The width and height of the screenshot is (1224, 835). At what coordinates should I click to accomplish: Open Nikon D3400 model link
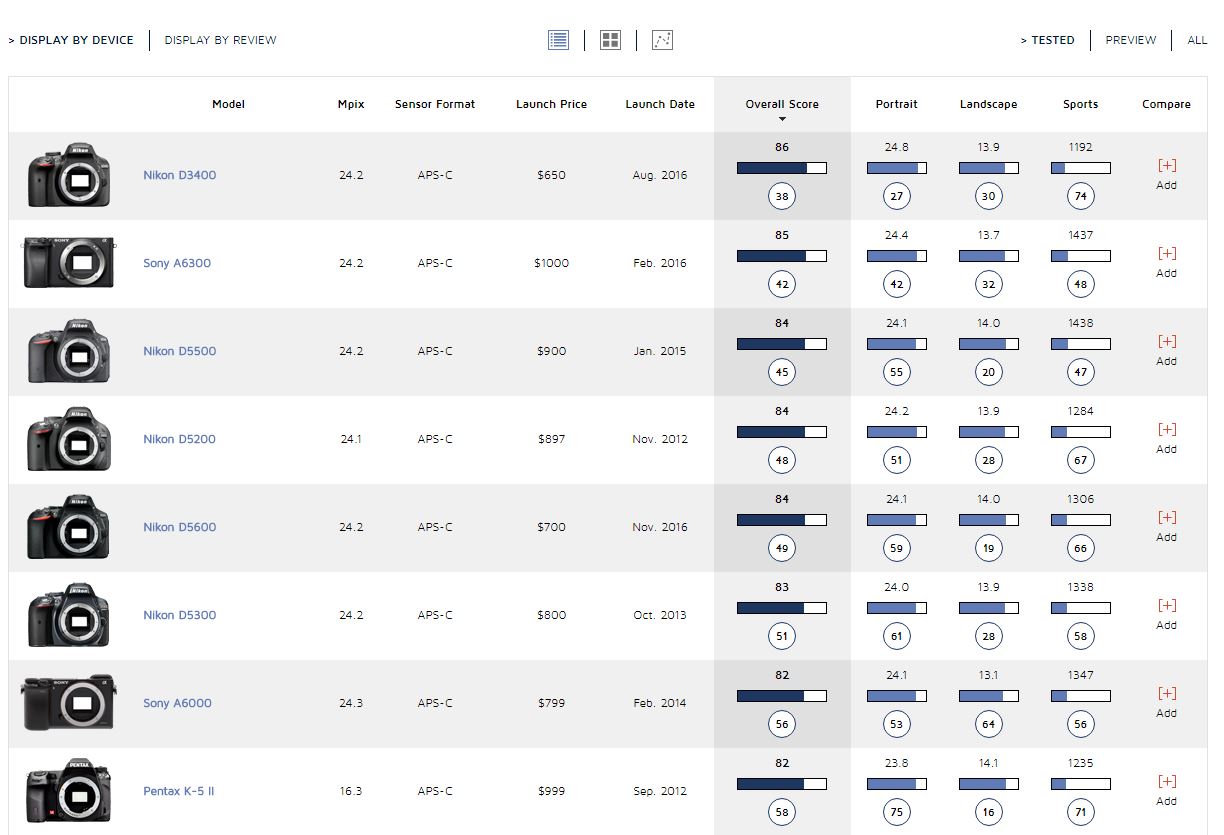tap(179, 175)
